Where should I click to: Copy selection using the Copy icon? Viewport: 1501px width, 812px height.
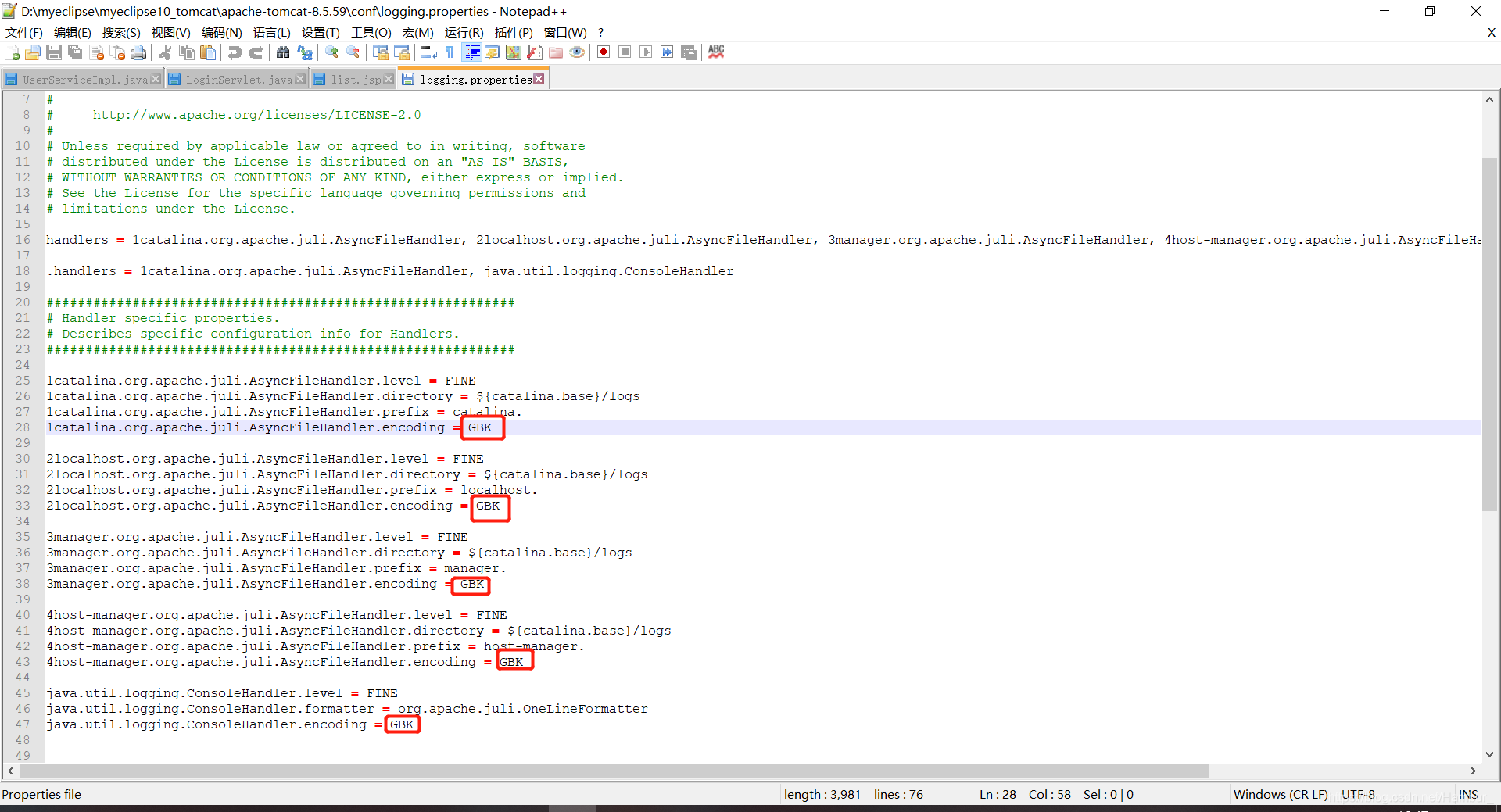coord(186,52)
